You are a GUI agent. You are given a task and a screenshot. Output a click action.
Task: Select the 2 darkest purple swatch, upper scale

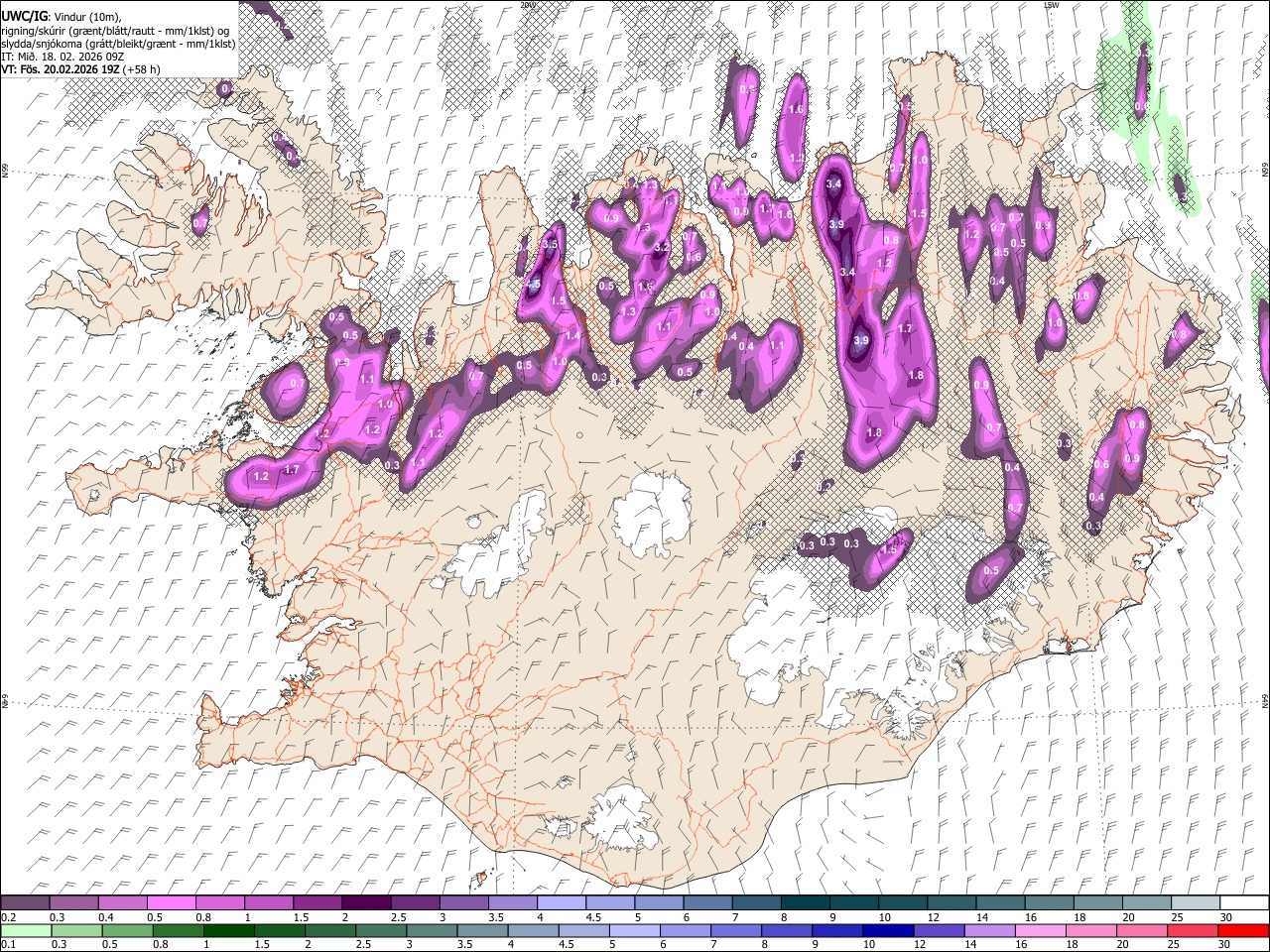pos(365,902)
